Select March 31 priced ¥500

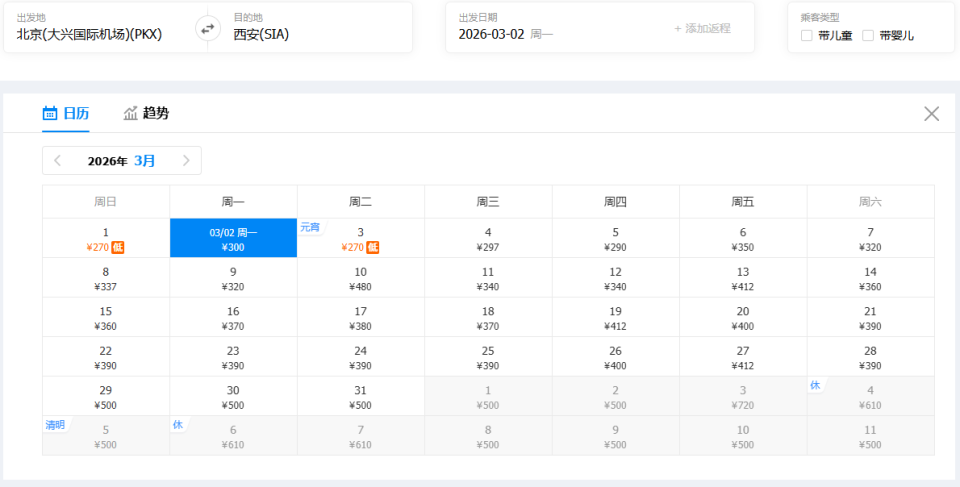click(361, 397)
